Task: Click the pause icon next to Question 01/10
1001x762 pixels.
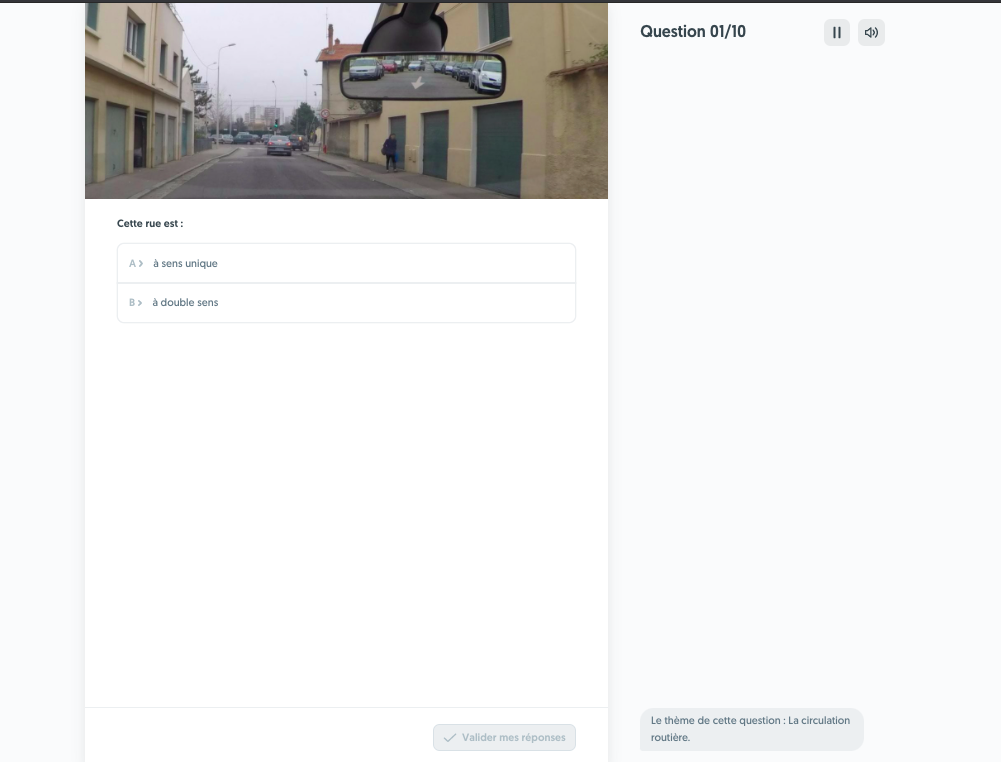Action: point(836,32)
